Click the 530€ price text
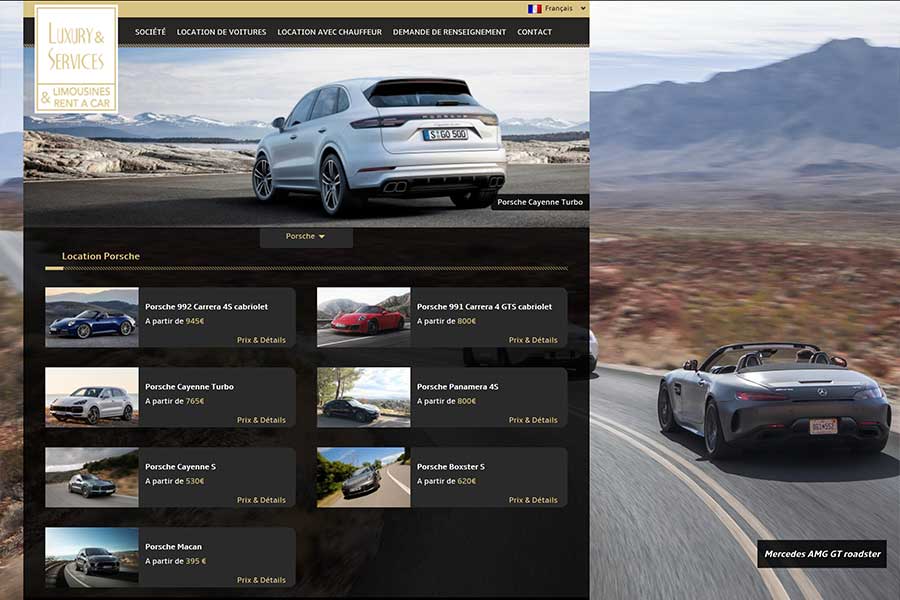Screen dimensions: 900x600 tap(195, 481)
